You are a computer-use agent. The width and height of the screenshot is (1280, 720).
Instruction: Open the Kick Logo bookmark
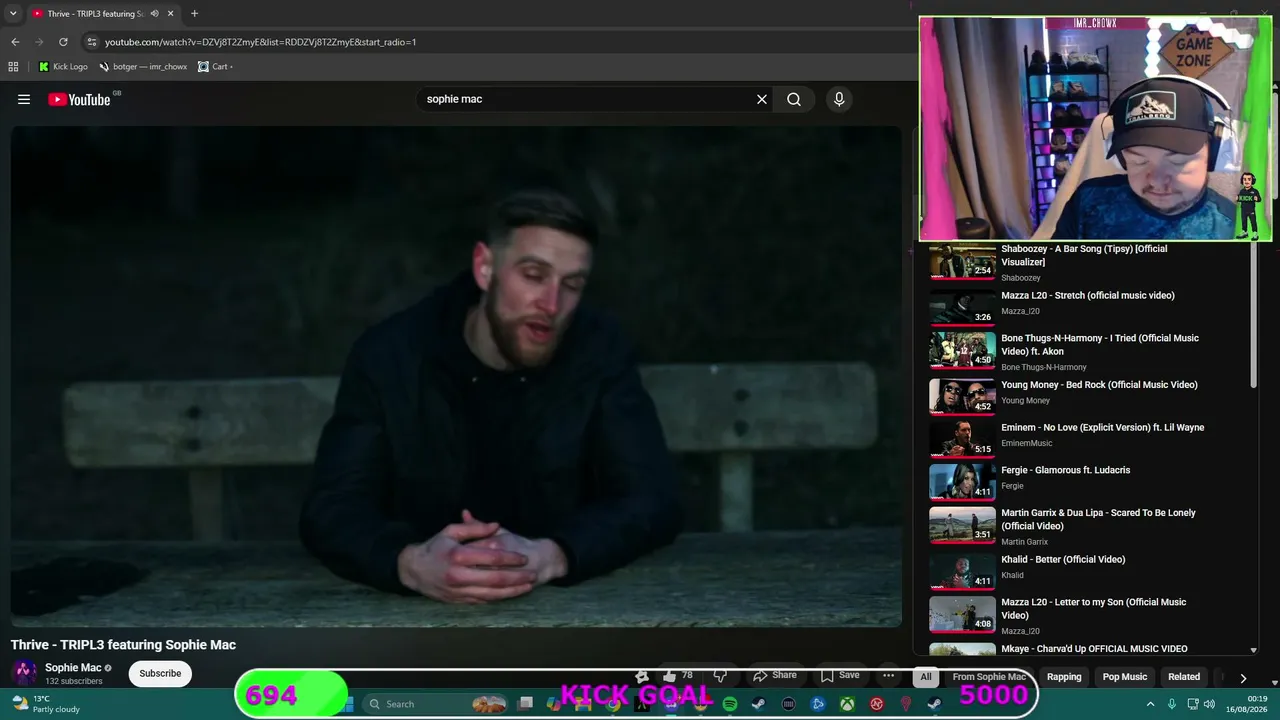click(63, 67)
